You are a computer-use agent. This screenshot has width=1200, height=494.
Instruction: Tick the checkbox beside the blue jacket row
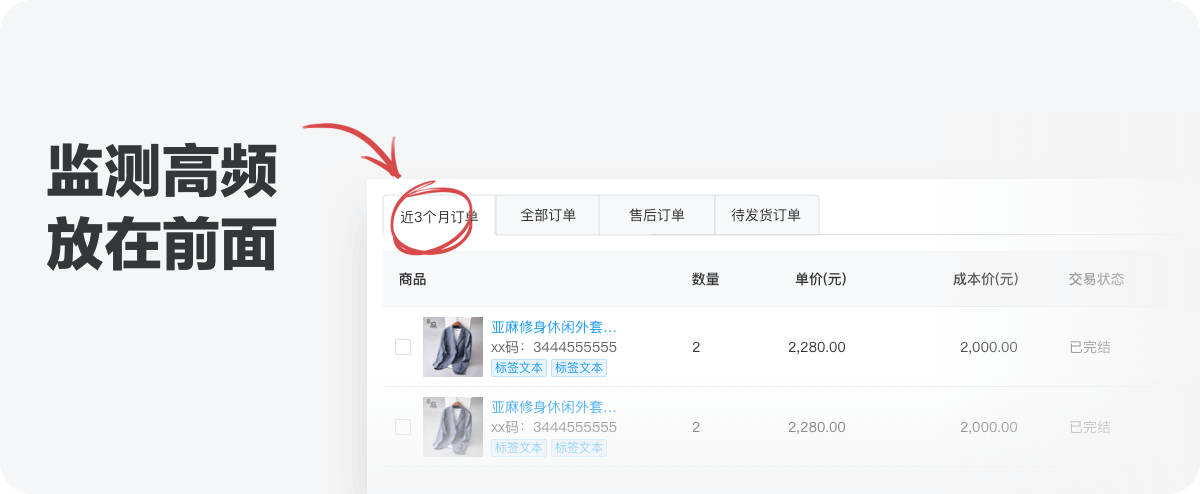pyautogui.click(x=403, y=347)
